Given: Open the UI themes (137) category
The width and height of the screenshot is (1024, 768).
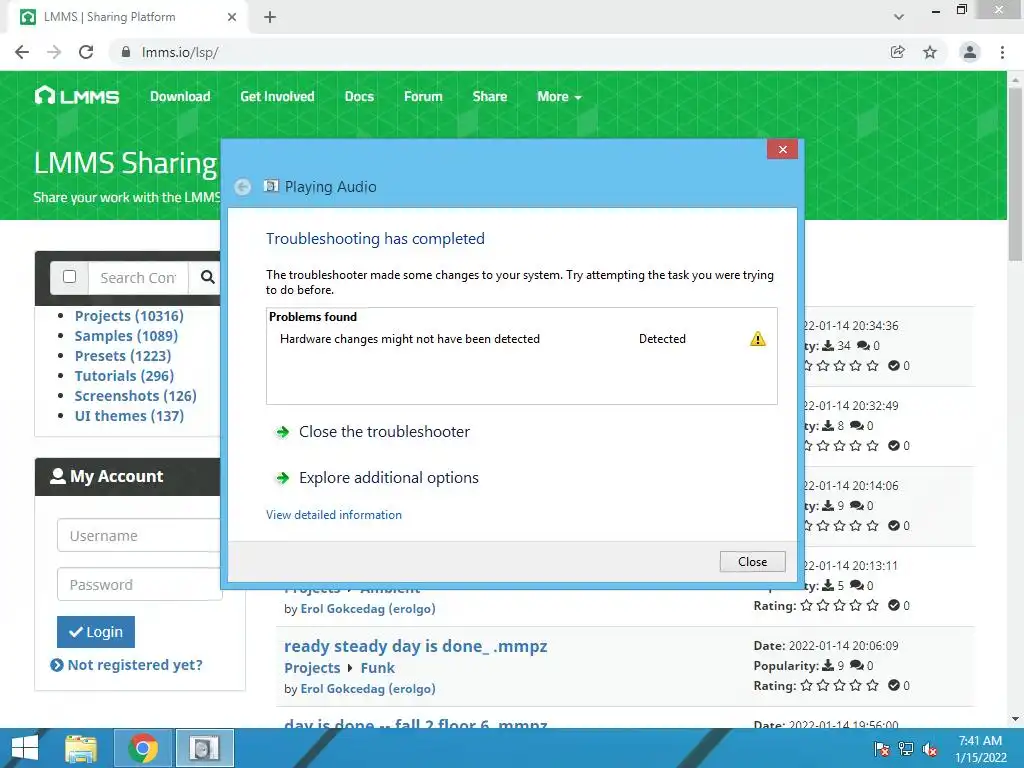Looking at the screenshot, I should tap(129, 416).
